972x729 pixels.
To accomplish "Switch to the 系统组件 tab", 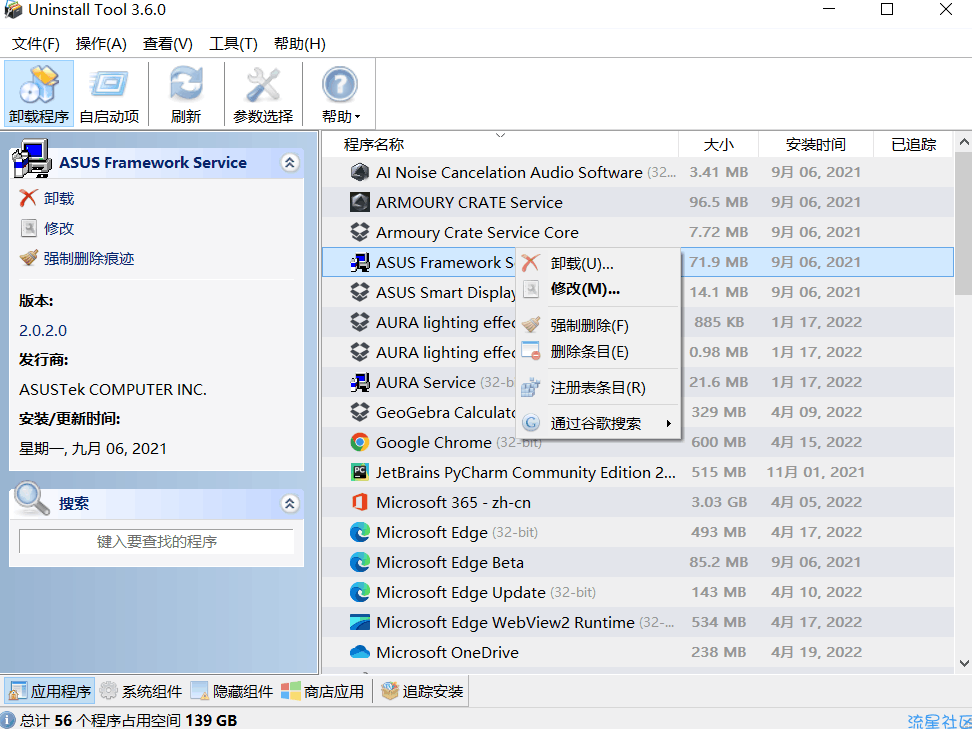I will click(141, 691).
